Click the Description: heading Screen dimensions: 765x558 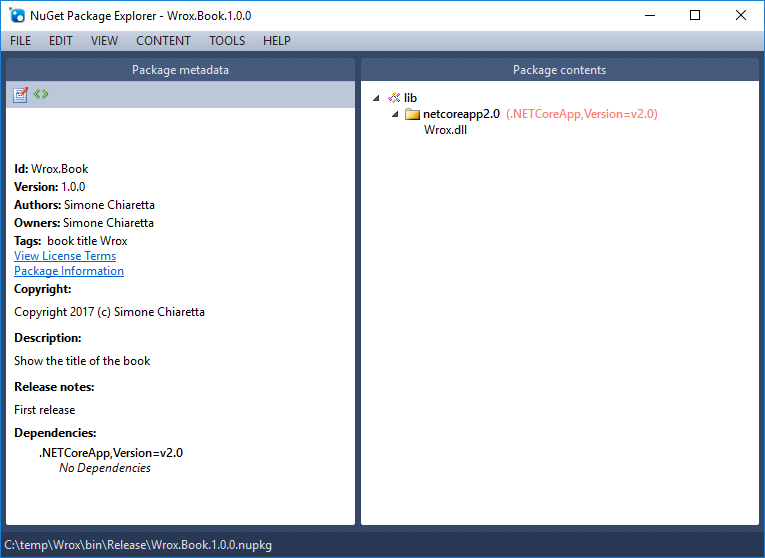[48, 338]
